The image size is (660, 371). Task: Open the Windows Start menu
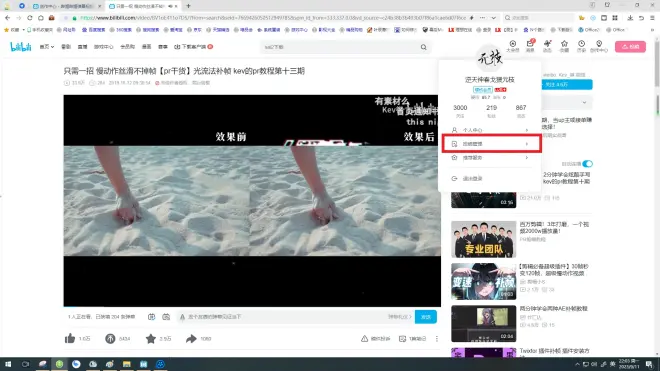8,364
